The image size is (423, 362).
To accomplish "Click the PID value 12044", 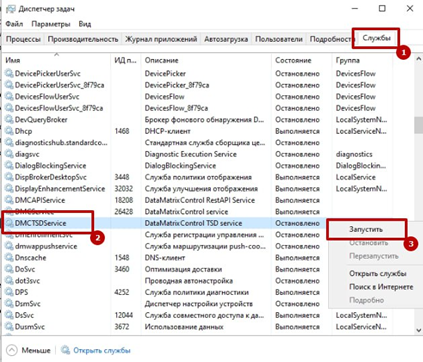I will [x=123, y=315].
